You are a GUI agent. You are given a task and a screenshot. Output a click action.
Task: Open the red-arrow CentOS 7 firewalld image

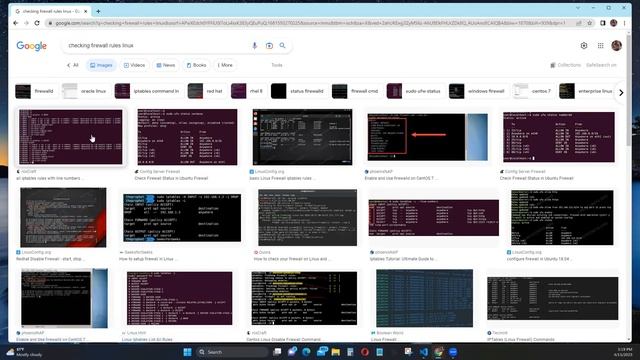[x=427, y=137]
